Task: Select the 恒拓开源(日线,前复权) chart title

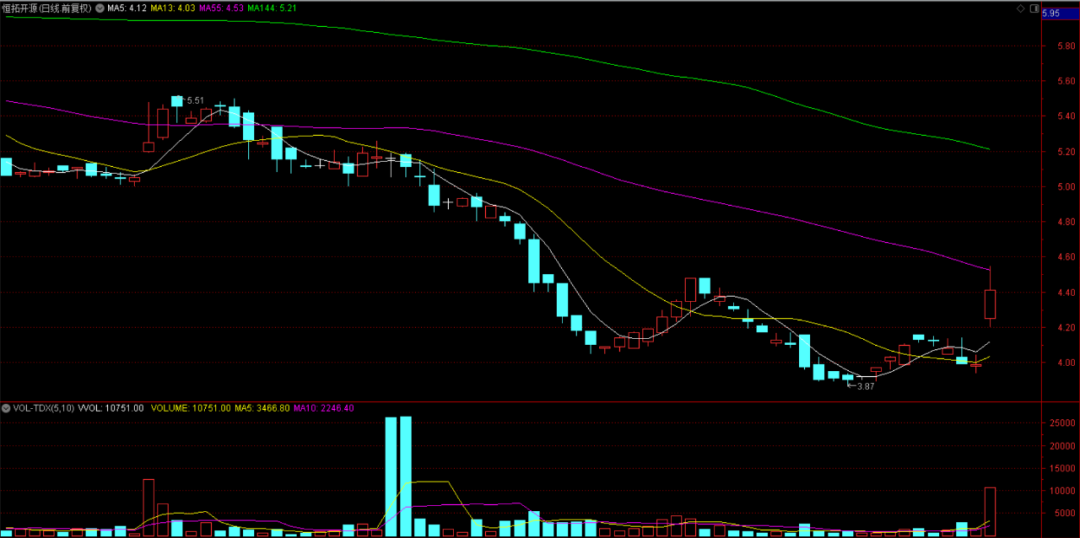Action: point(48,8)
